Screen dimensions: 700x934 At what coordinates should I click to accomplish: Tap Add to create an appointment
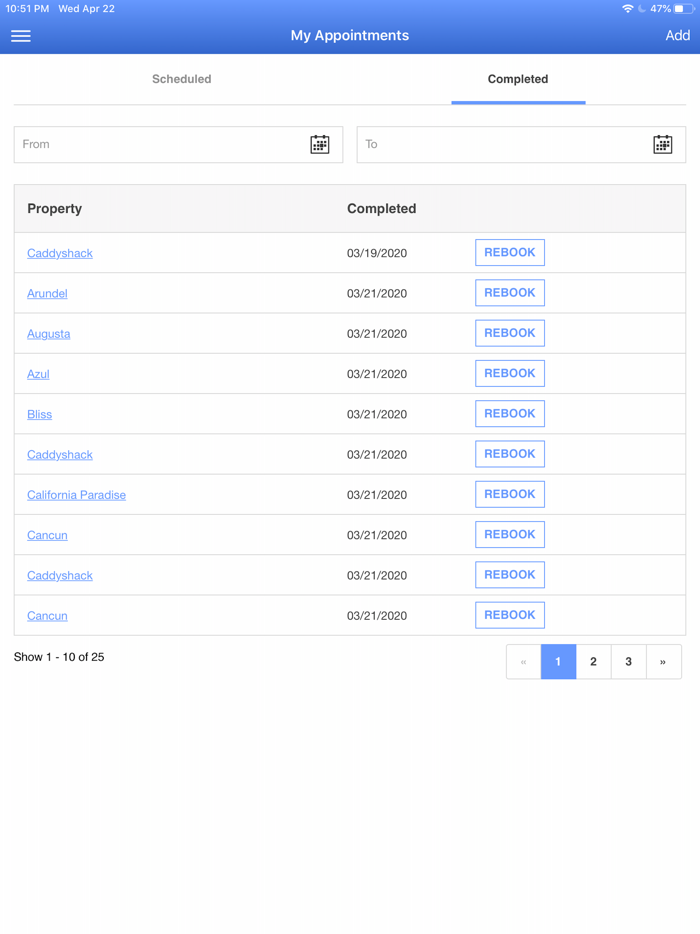[677, 36]
